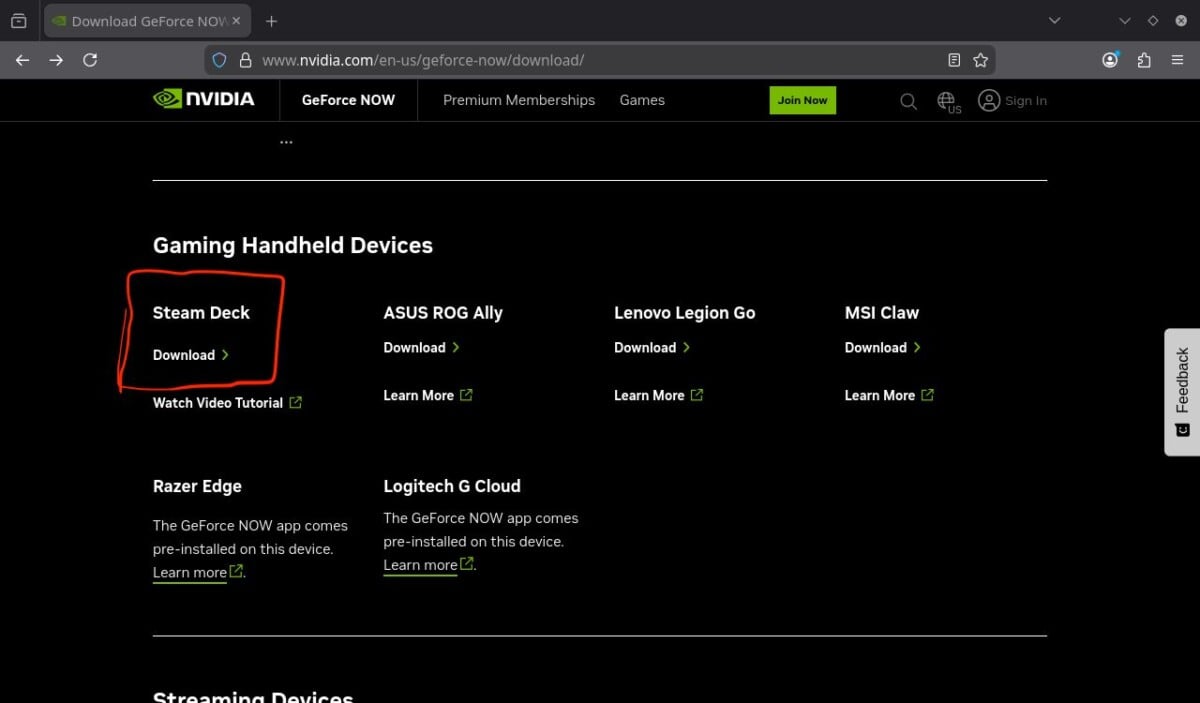Viewport: 1200px width, 703px height.
Task: Click the NVIDIA logo
Action: pyautogui.click(x=203, y=99)
